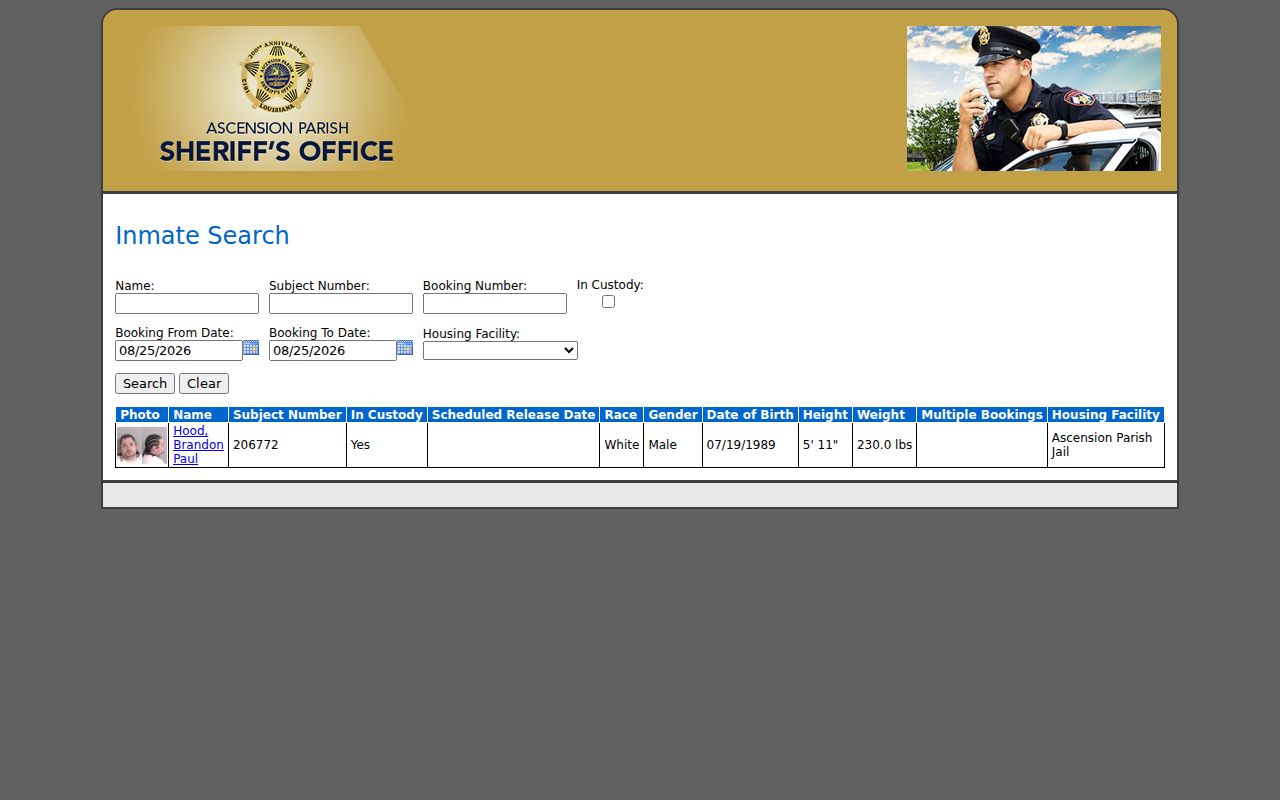Focus the Subject Number input field

341,304
